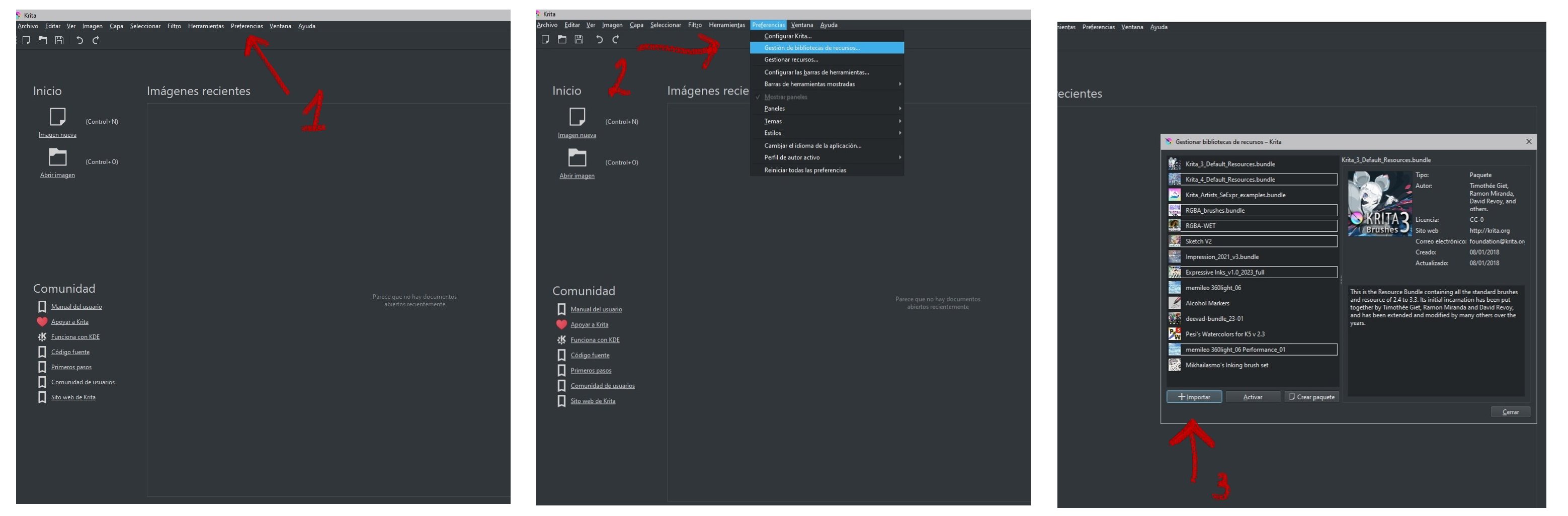Click the Impression_2021_v3.bundle icon

tap(1174, 257)
